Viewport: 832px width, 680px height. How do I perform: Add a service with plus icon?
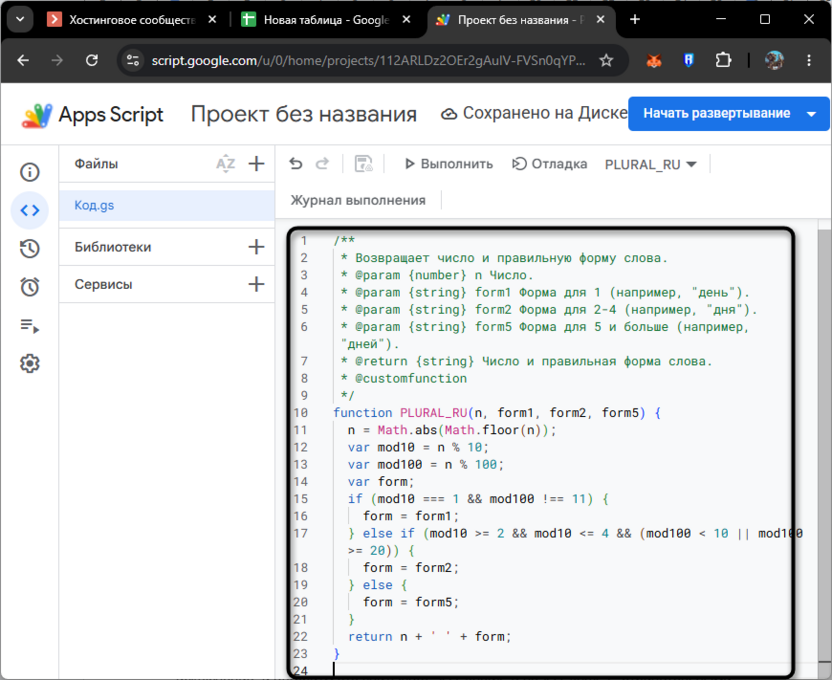click(x=256, y=284)
